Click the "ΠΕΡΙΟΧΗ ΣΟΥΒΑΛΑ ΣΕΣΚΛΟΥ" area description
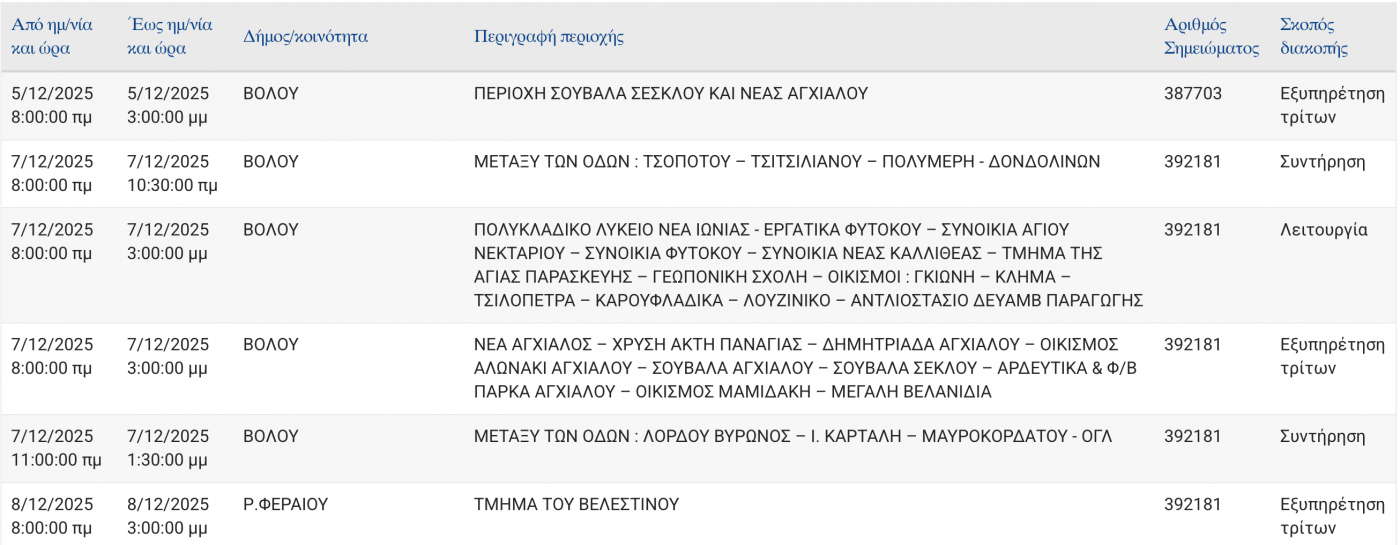Viewport: 1400px width, 545px height. coord(670,94)
